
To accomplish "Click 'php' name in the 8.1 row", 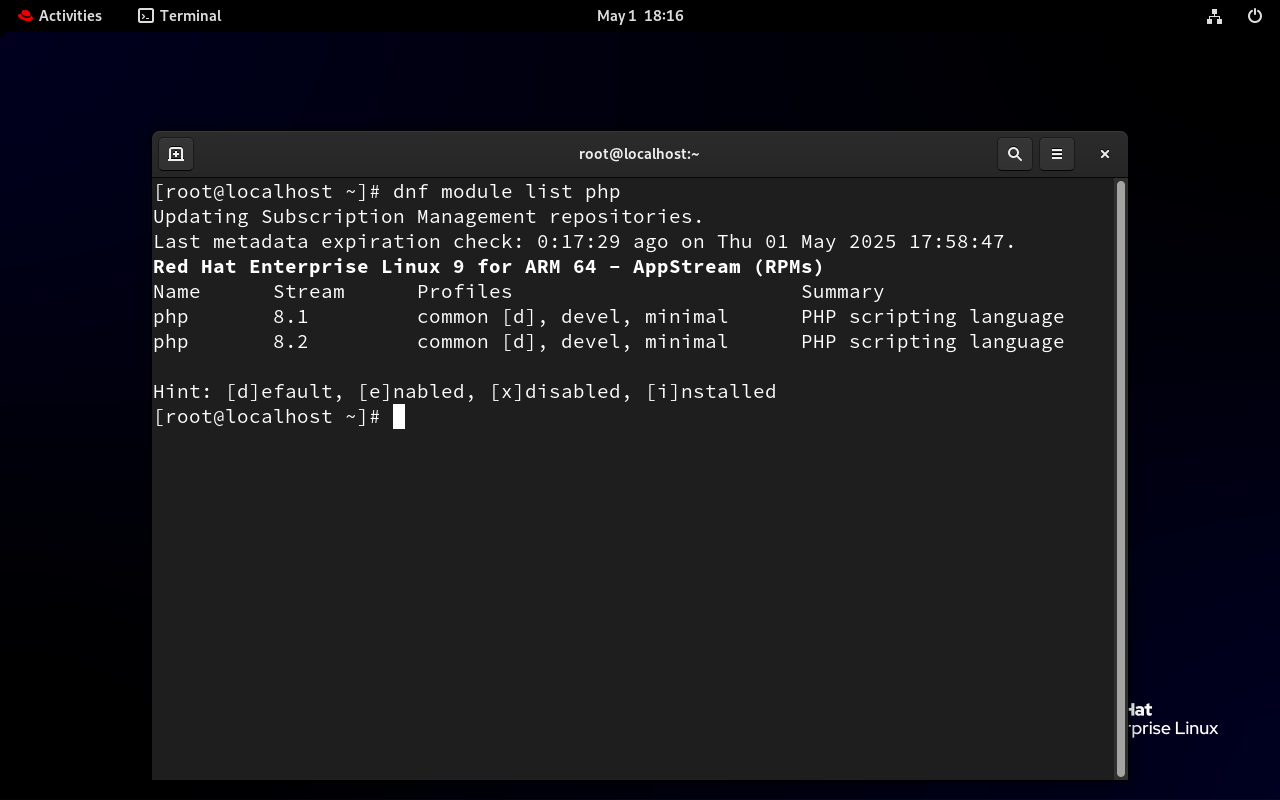I will click(x=171, y=317).
